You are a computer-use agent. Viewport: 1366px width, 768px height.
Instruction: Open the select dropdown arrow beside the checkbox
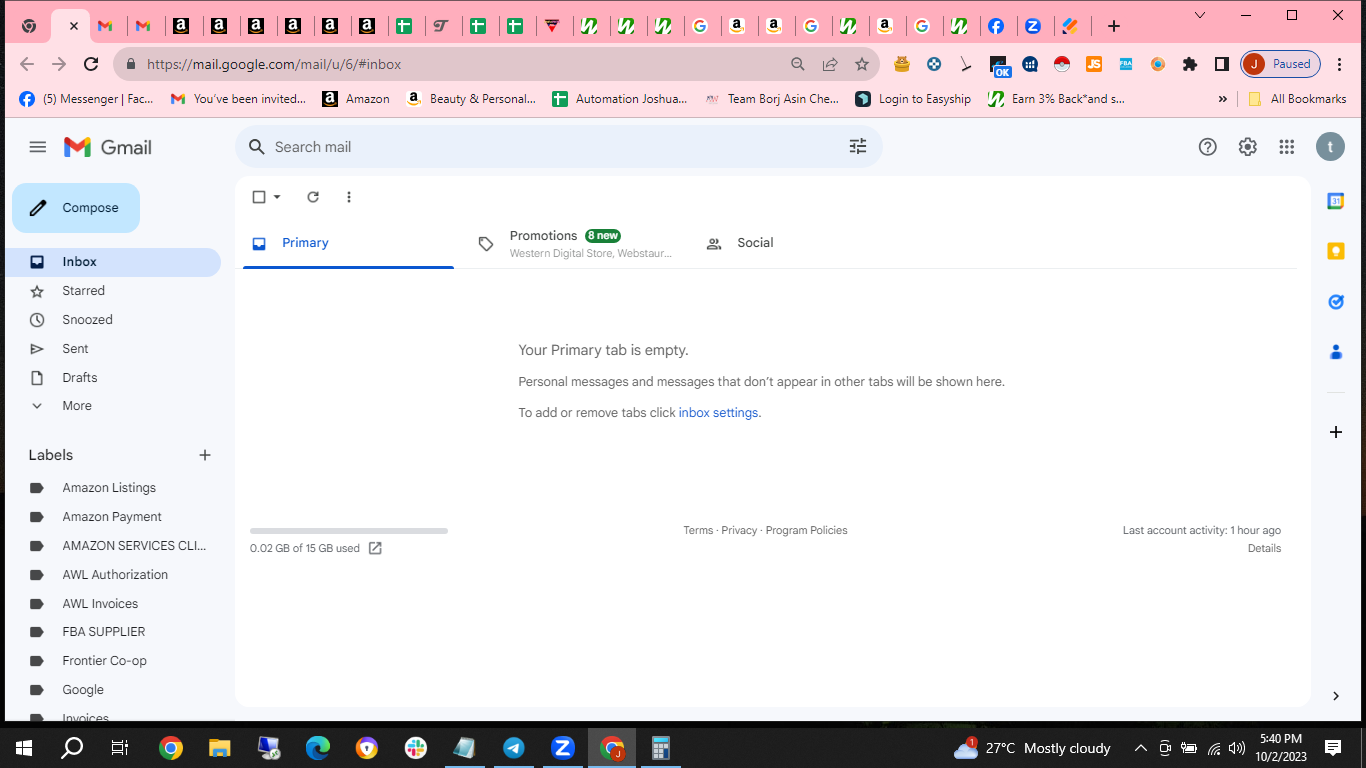[277, 197]
